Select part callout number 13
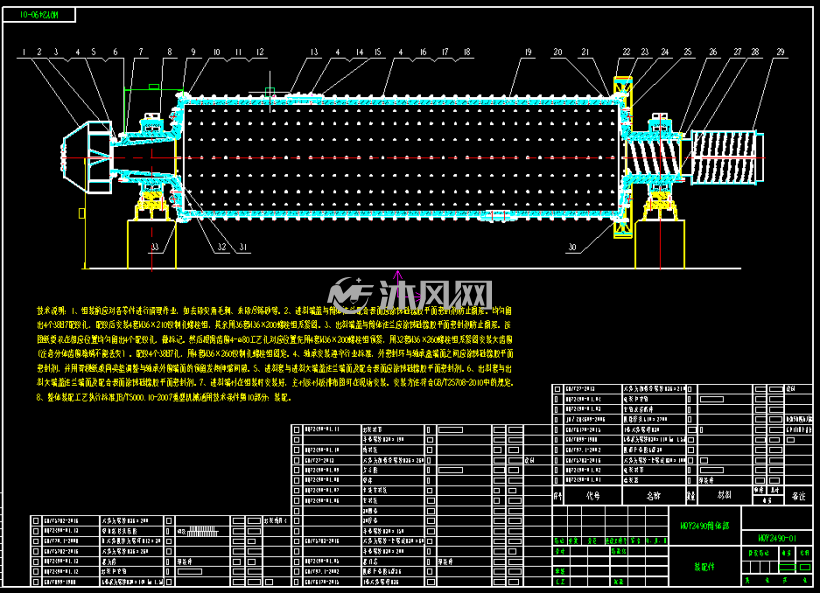820x593 pixels. pos(314,52)
